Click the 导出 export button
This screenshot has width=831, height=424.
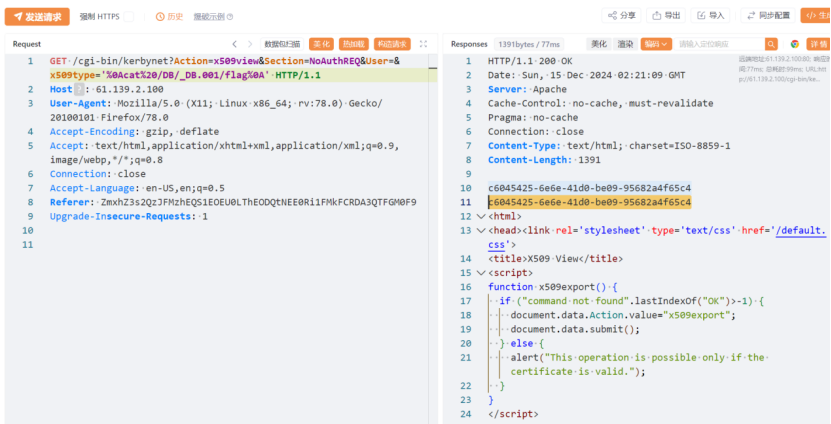666,15
